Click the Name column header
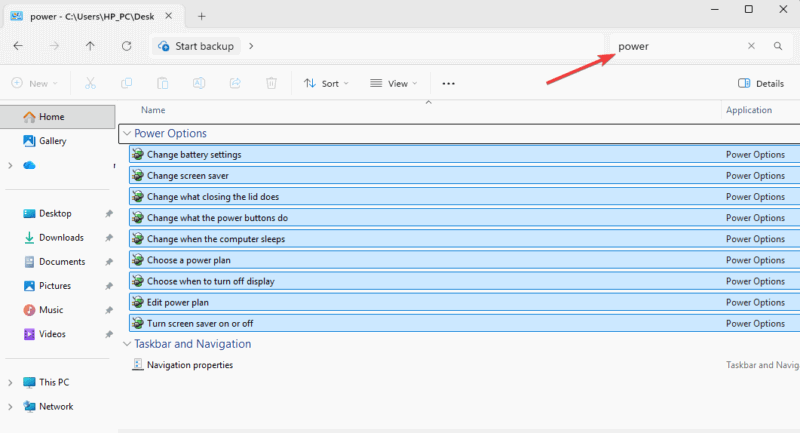 [153, 110]
